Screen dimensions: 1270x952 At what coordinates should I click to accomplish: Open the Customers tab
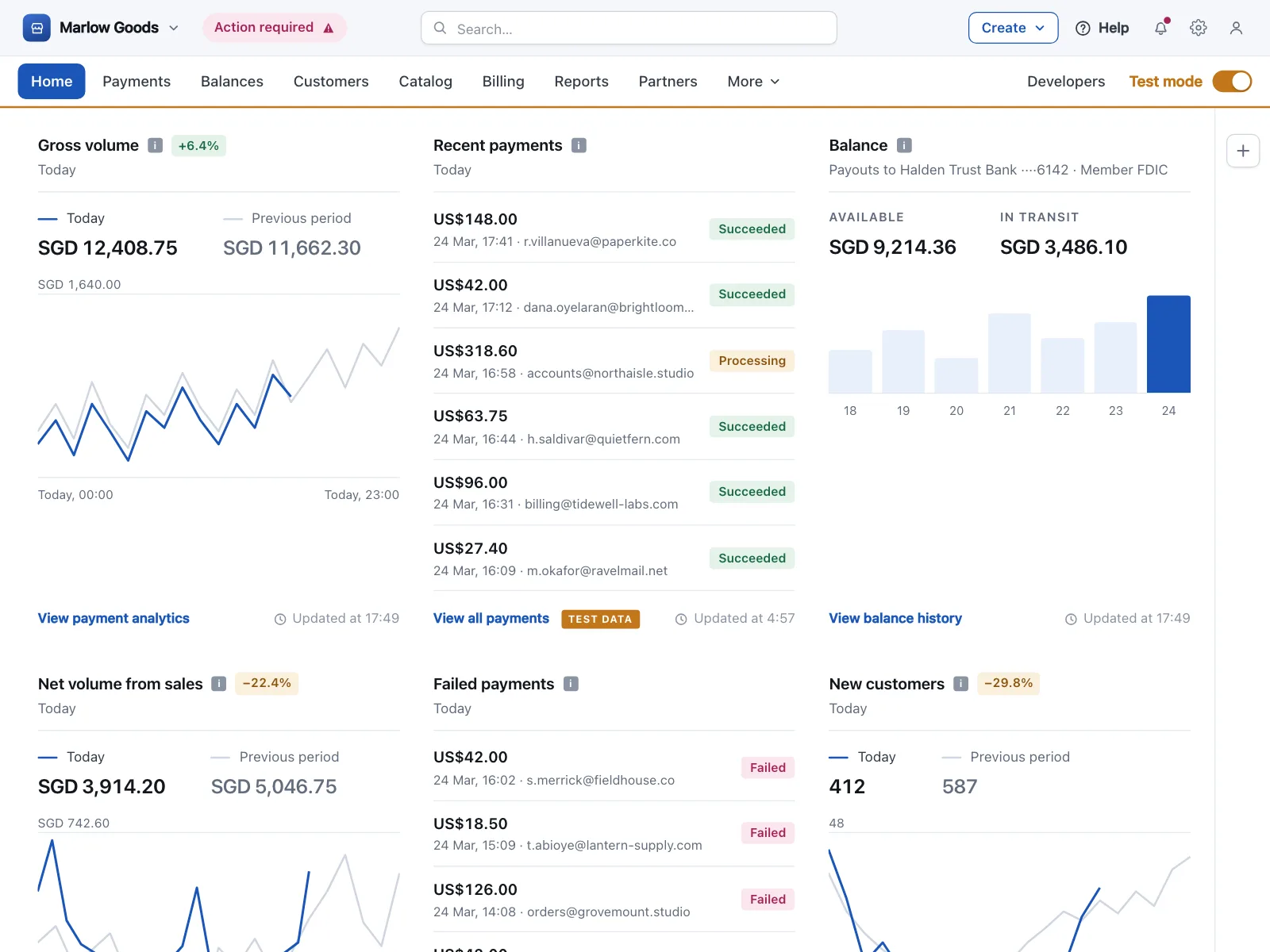pyautogui.click(x=331, y=82)
